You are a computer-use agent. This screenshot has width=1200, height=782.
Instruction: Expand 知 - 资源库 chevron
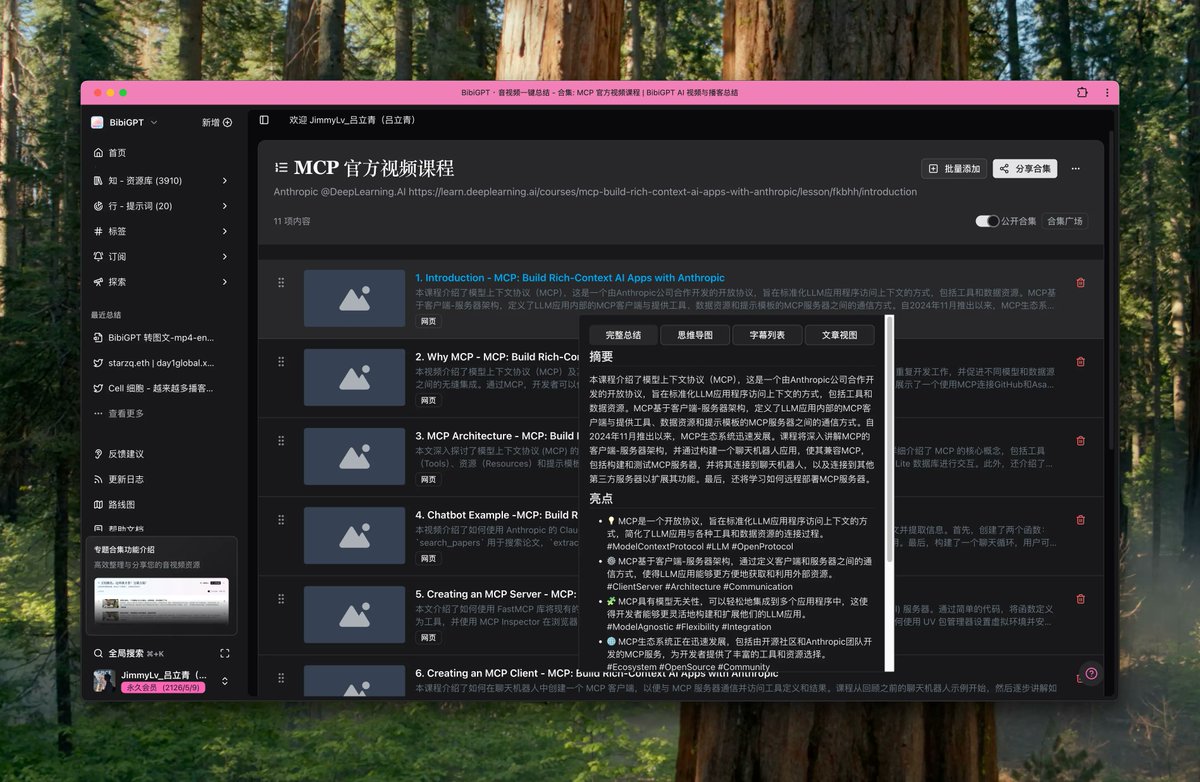tap(224, 181)
